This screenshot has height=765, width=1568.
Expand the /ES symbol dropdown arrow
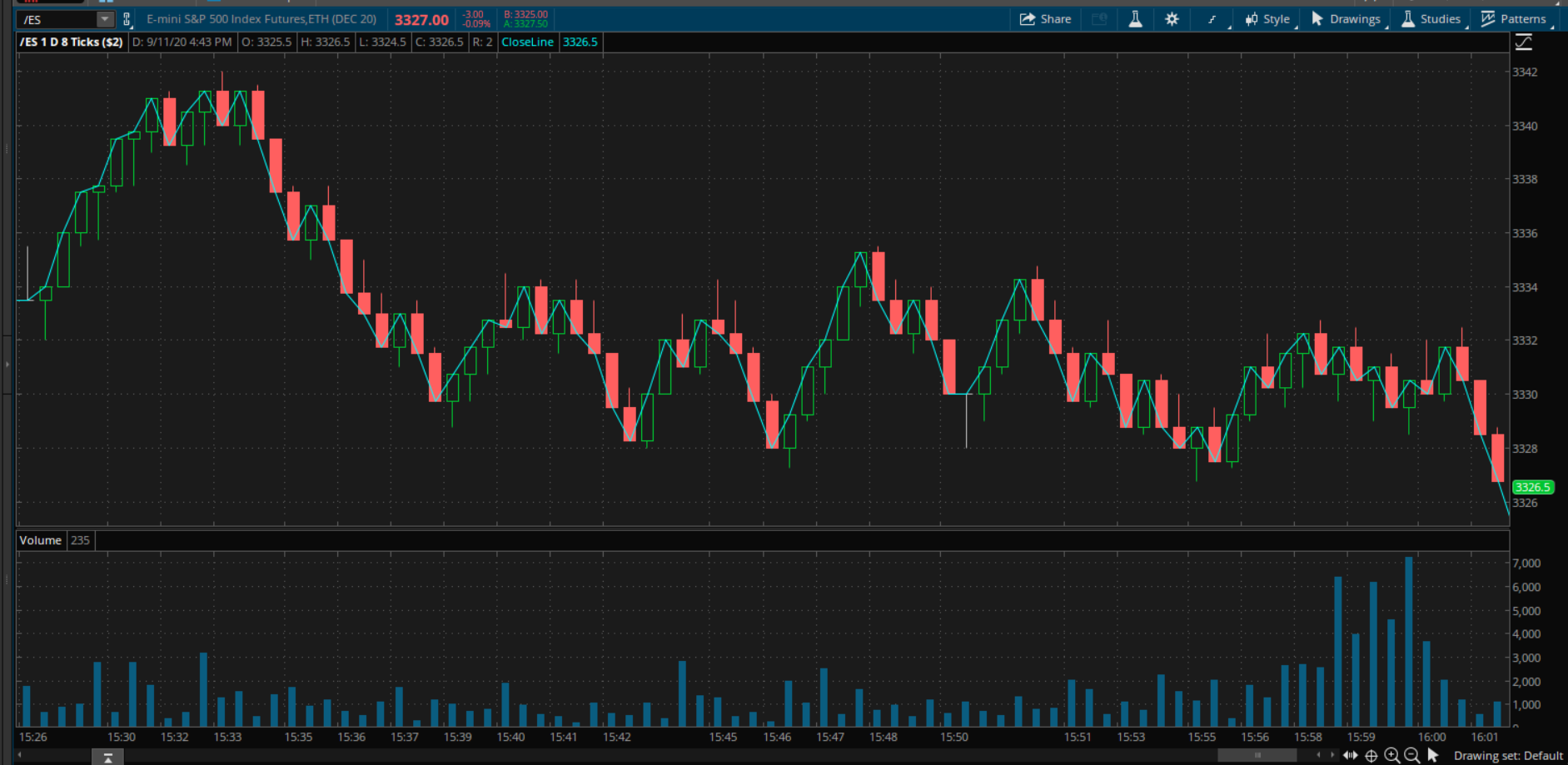[105, 19]
